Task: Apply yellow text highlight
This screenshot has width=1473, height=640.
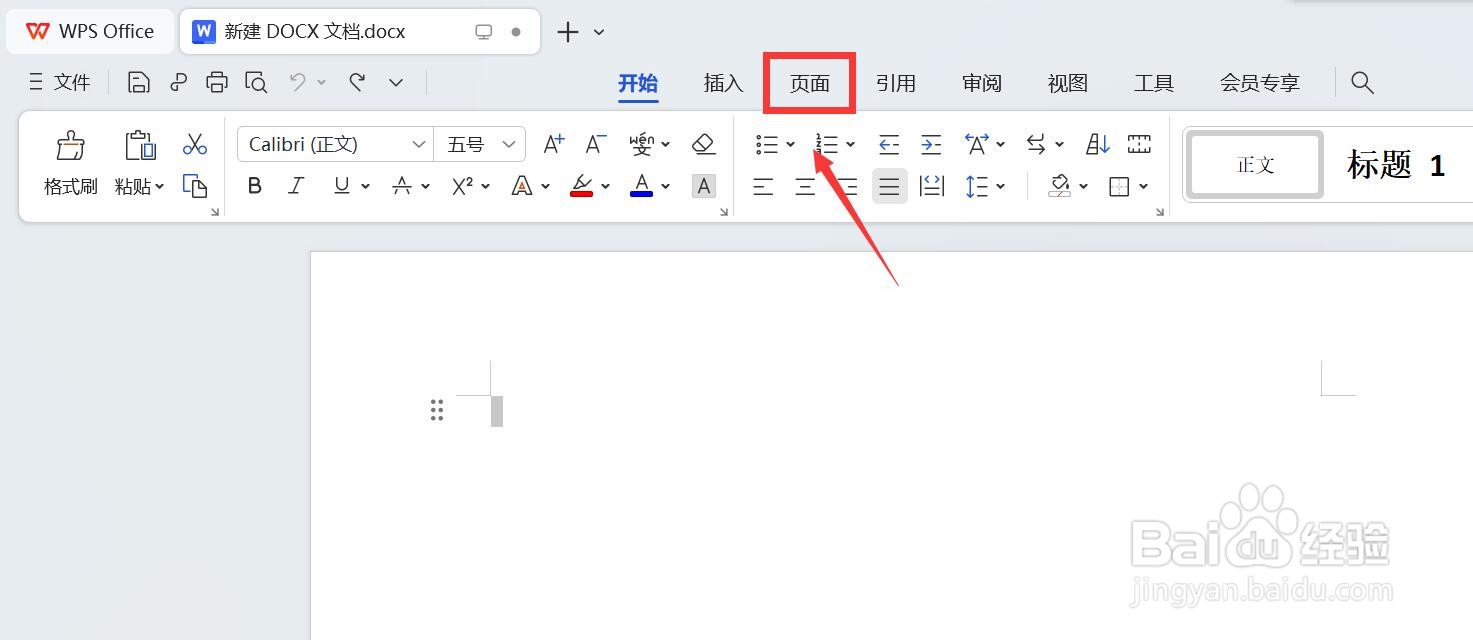Action: click(x=583, y=185)
